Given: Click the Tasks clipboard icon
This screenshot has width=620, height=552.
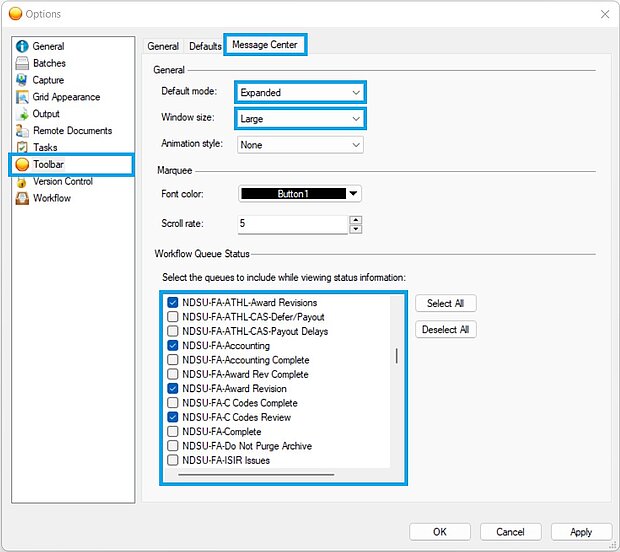Looking at the screenshot, I should [22, 147].
